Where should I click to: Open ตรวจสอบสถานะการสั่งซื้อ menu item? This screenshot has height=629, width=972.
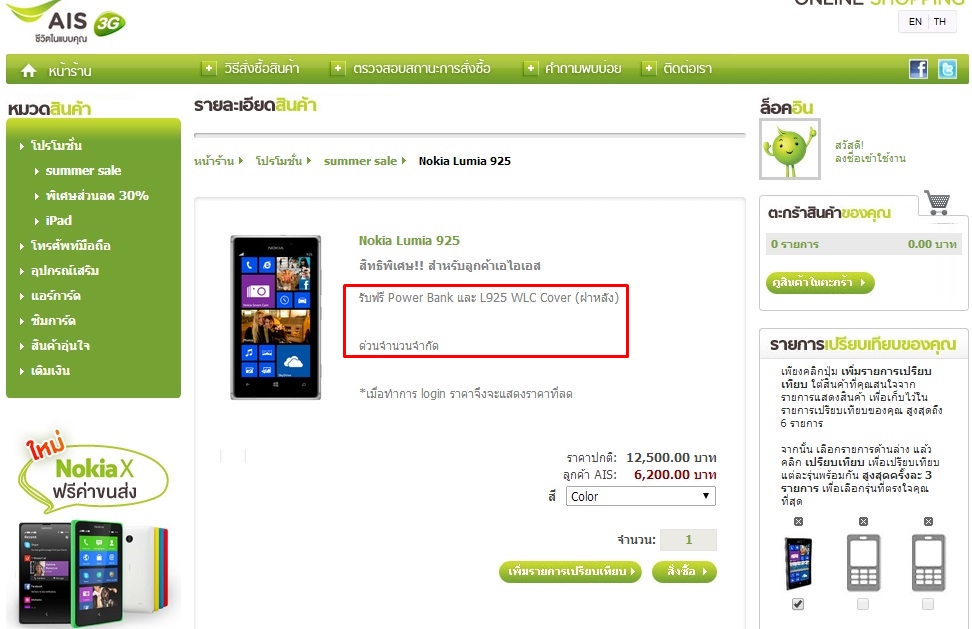(x=422, y=68)
